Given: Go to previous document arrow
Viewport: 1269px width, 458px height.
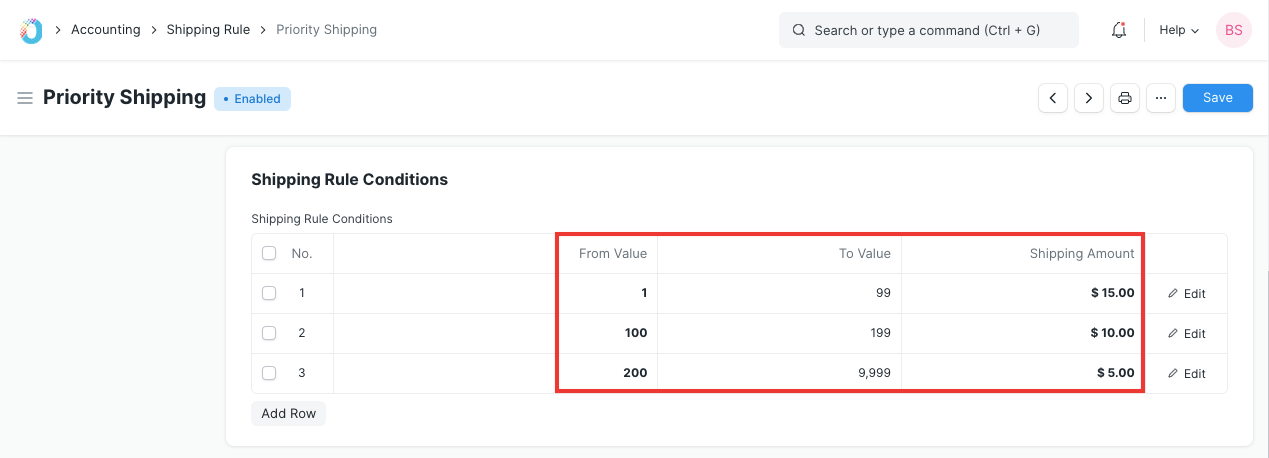Looking at the screenshot, I should click(1053, 98).
